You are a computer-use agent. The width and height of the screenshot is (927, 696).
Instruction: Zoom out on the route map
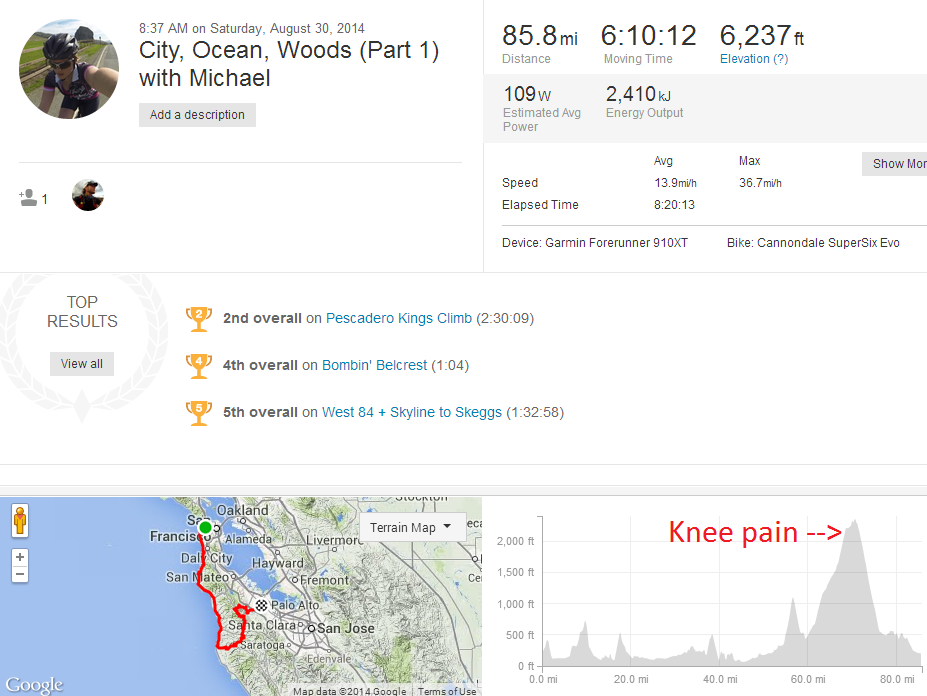21,575
